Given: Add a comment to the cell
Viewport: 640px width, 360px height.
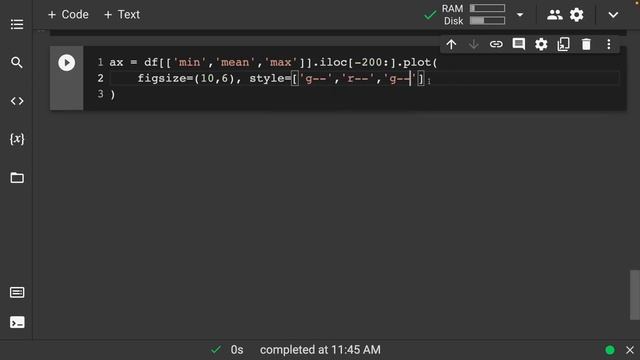Looking at the screenshot, I should [x=518, y=44].
